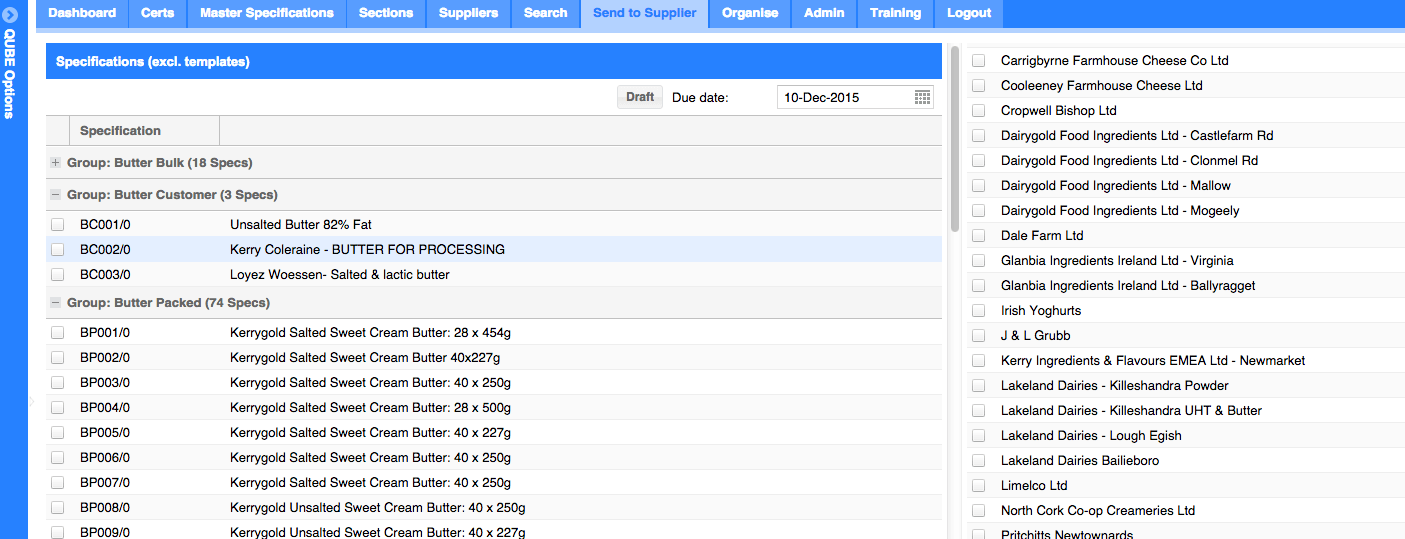Click spec code BP005/0
This screenshot has height=539, width=1405.
pyautogui.click(x=105, y=433)
